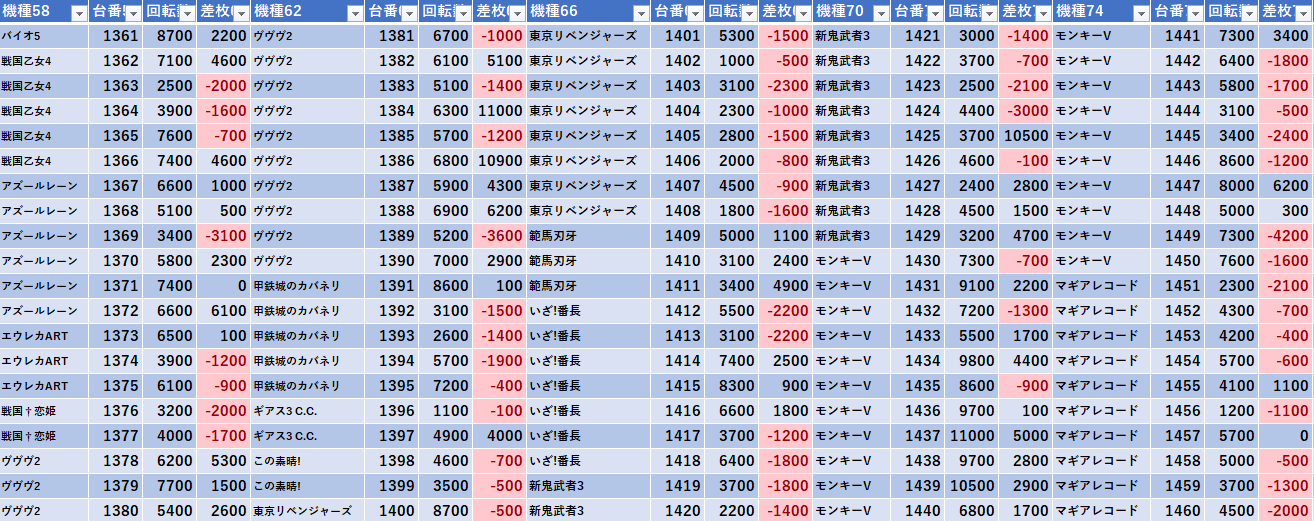Open 回転 filter dropdown in 機種70 group

(x=988, y=13)
